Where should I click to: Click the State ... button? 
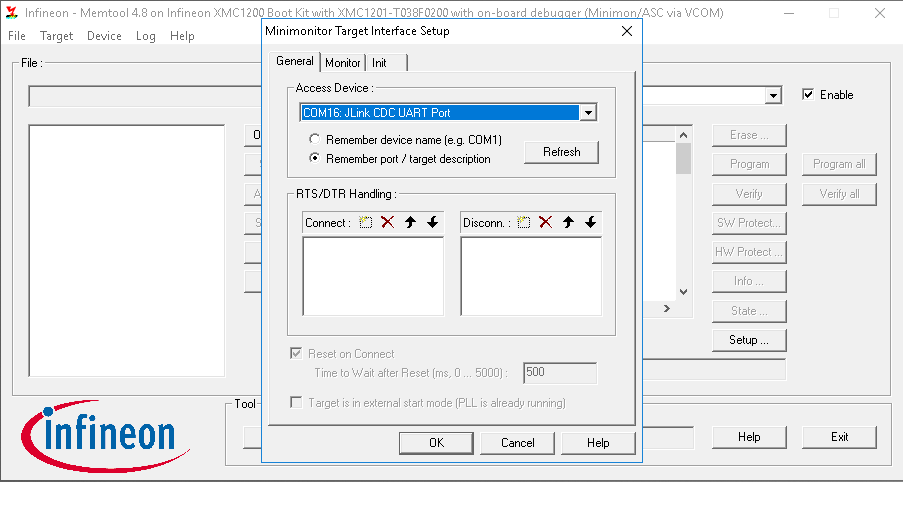pos(749,311)
